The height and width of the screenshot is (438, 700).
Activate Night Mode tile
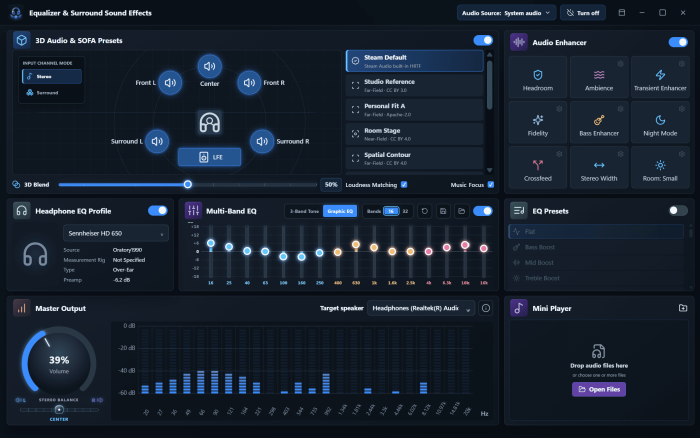(660, 122)
